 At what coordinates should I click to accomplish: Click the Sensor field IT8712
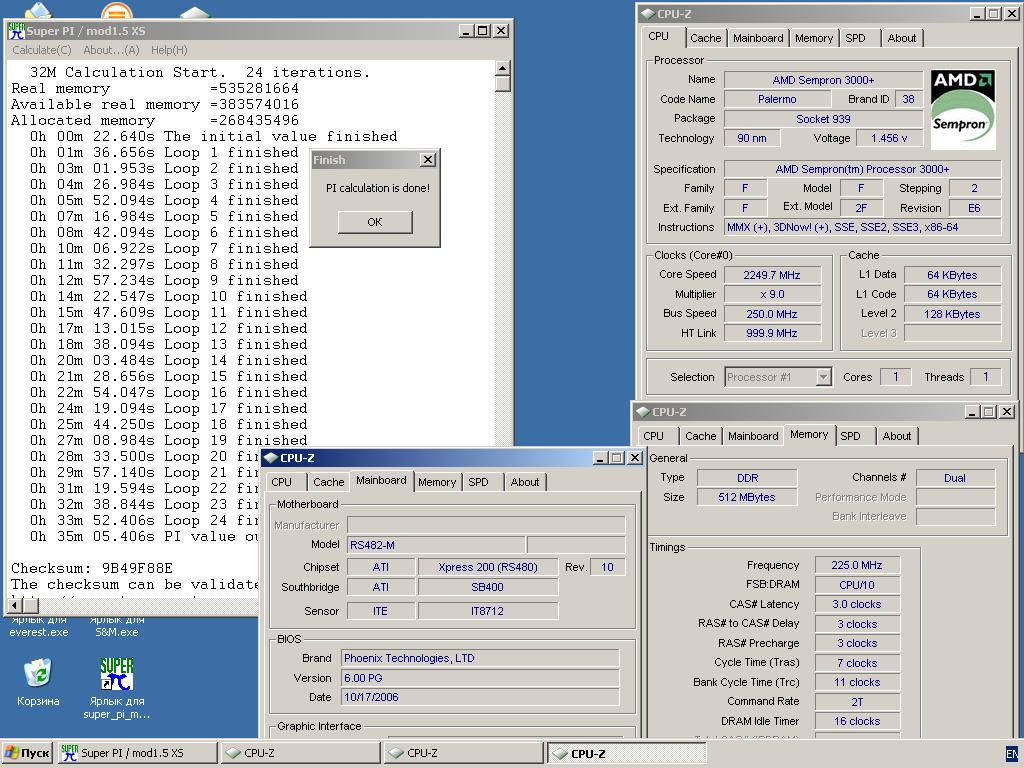click(488, 611)
